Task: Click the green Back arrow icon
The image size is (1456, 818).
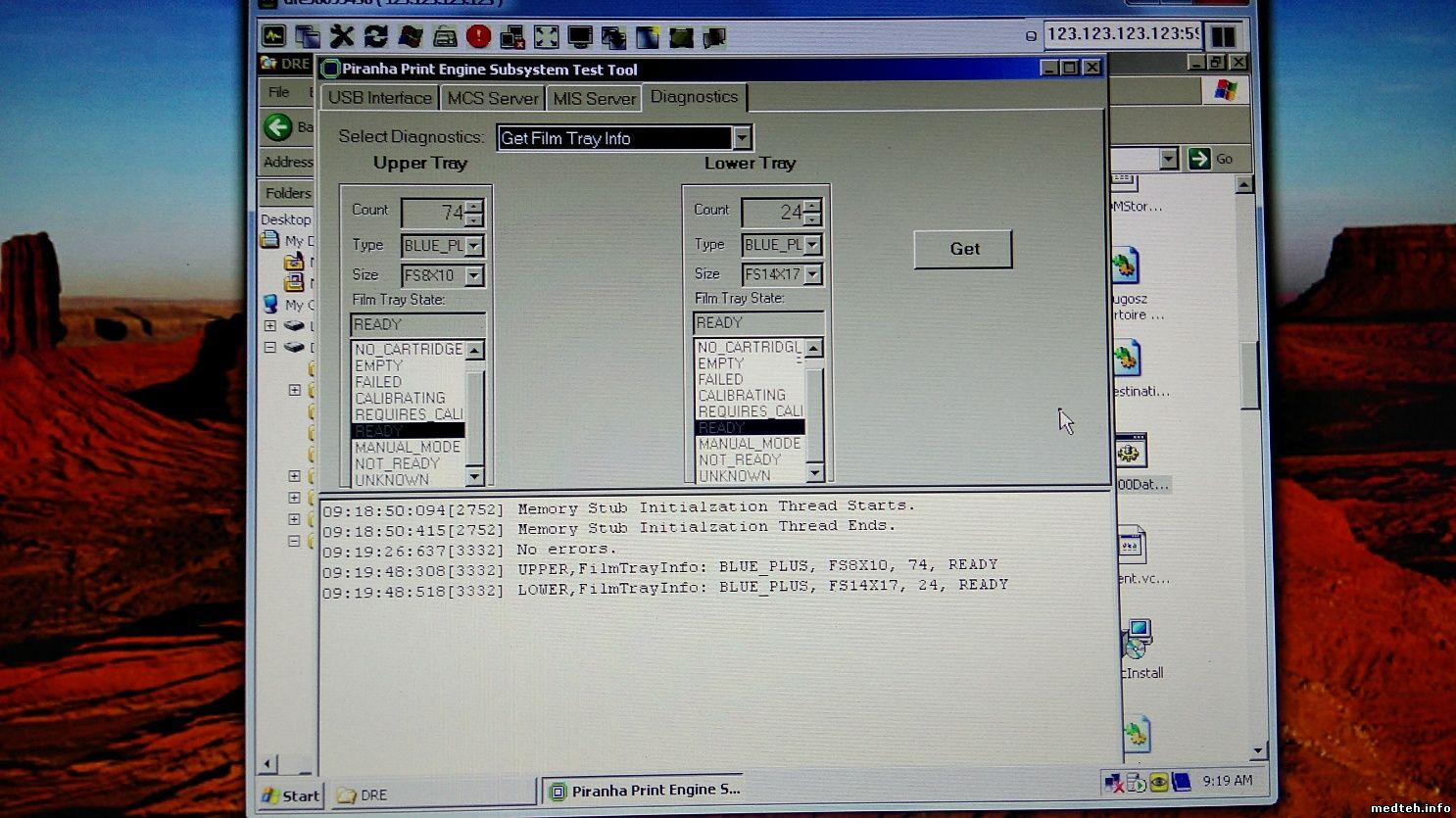Action: pyautogui.click(x=278, y=126)
